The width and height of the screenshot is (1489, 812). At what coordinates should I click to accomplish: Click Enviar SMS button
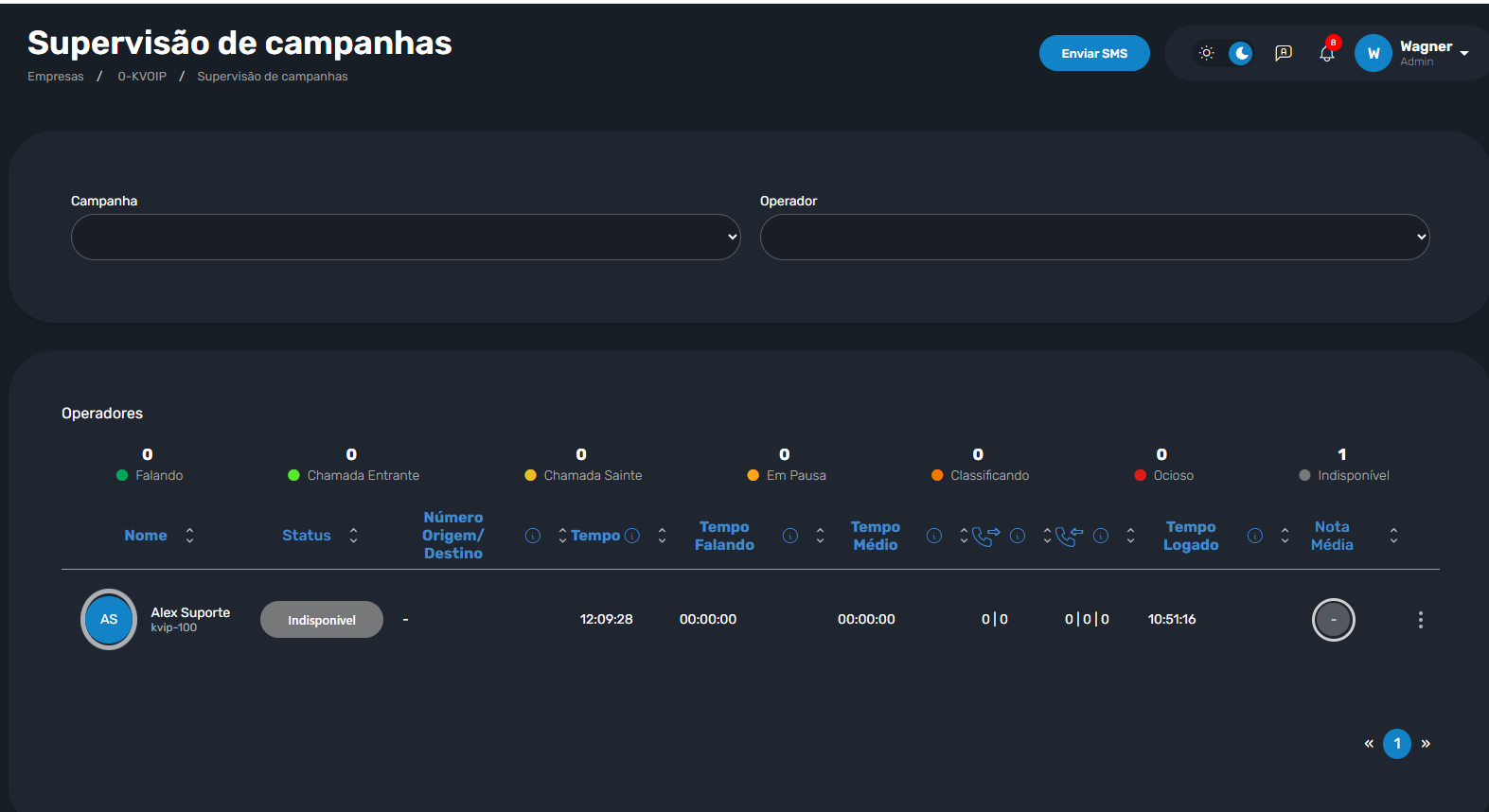point(1094,53)
